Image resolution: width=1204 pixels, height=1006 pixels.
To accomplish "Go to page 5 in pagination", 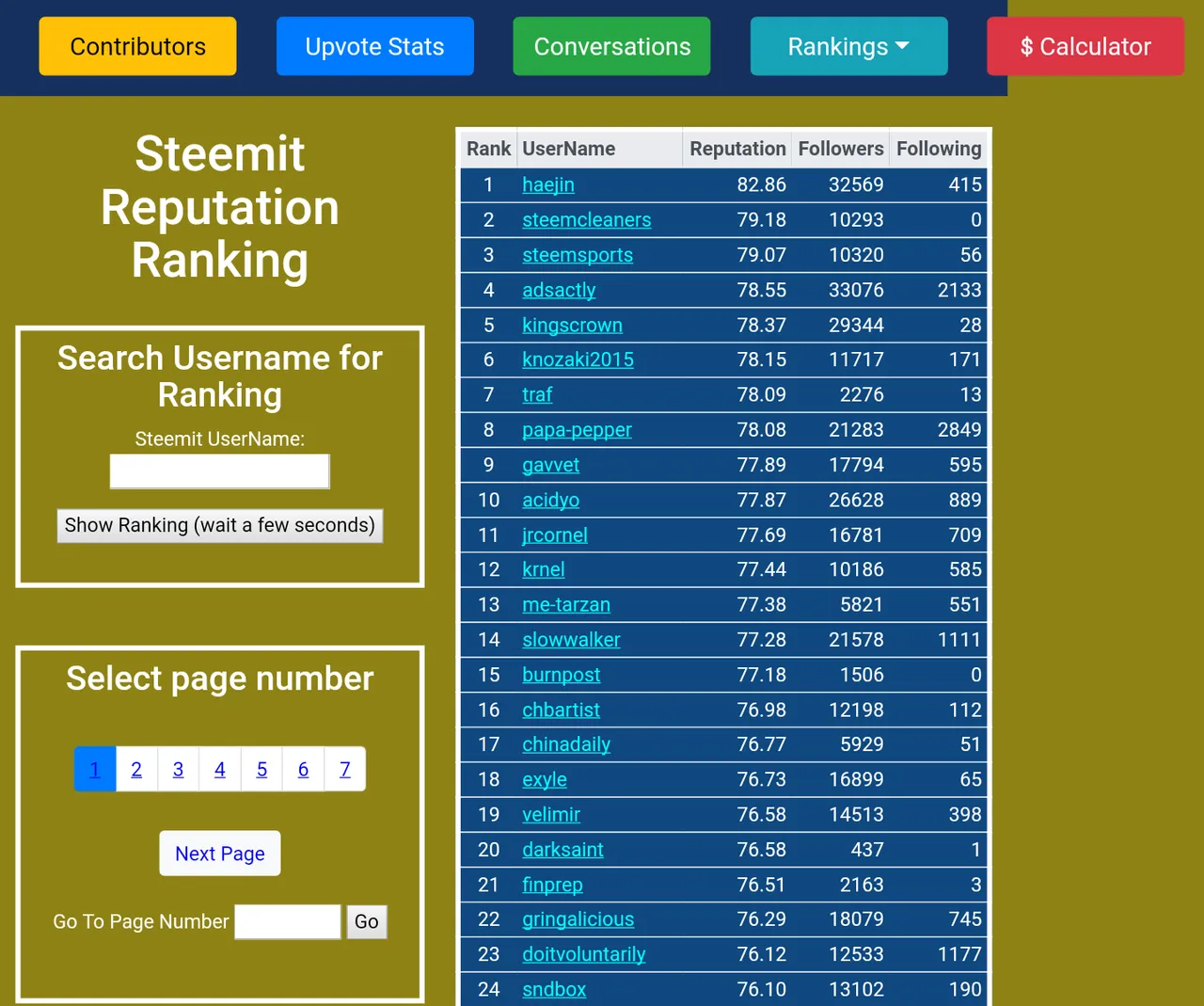I will tap(261, 770).
